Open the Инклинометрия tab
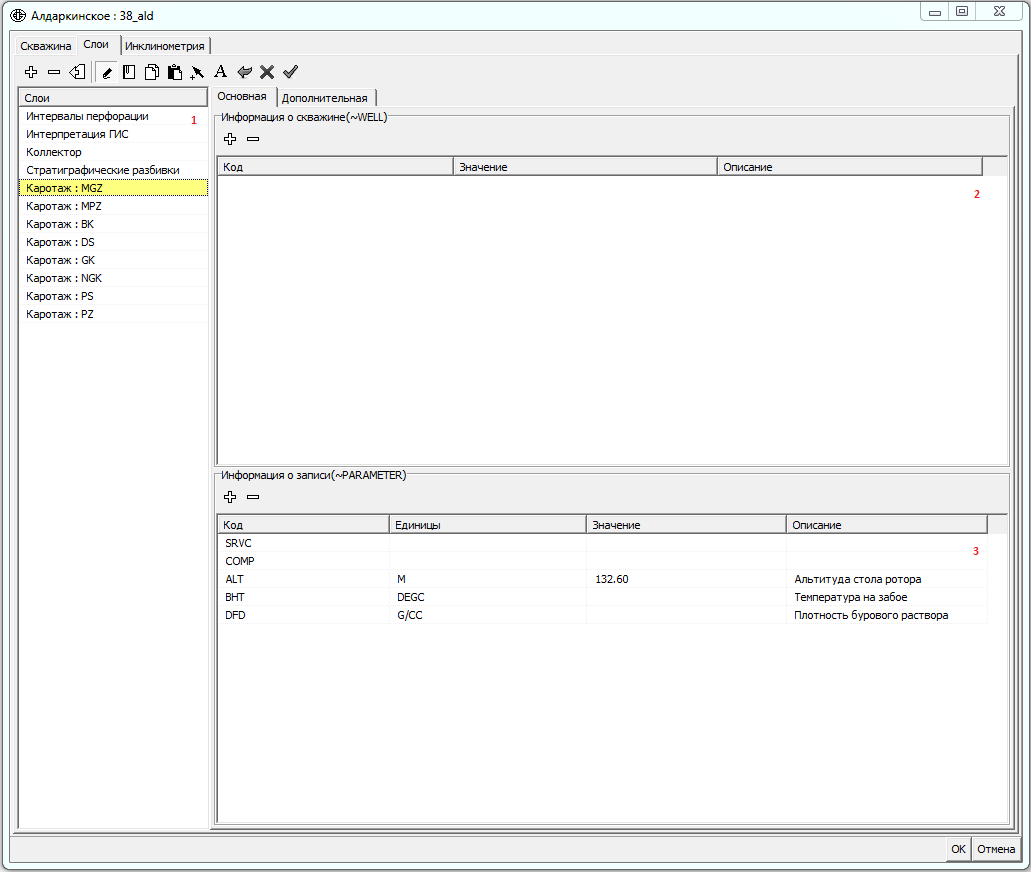Viewport: 1031px width, 872px height. 165,46
